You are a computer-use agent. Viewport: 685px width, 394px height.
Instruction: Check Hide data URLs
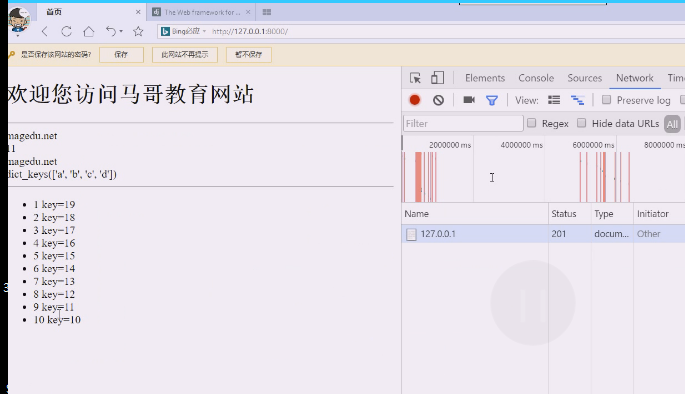(x=581, y=123)
